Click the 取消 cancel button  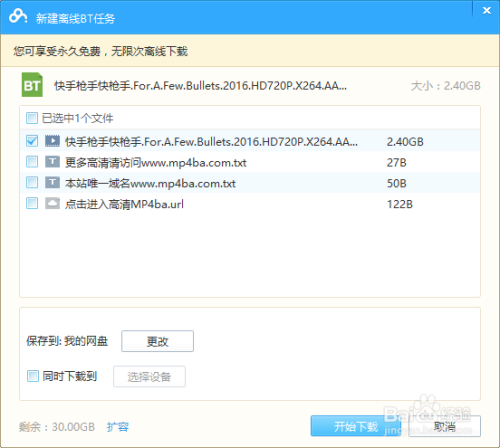tap(445, 426)
